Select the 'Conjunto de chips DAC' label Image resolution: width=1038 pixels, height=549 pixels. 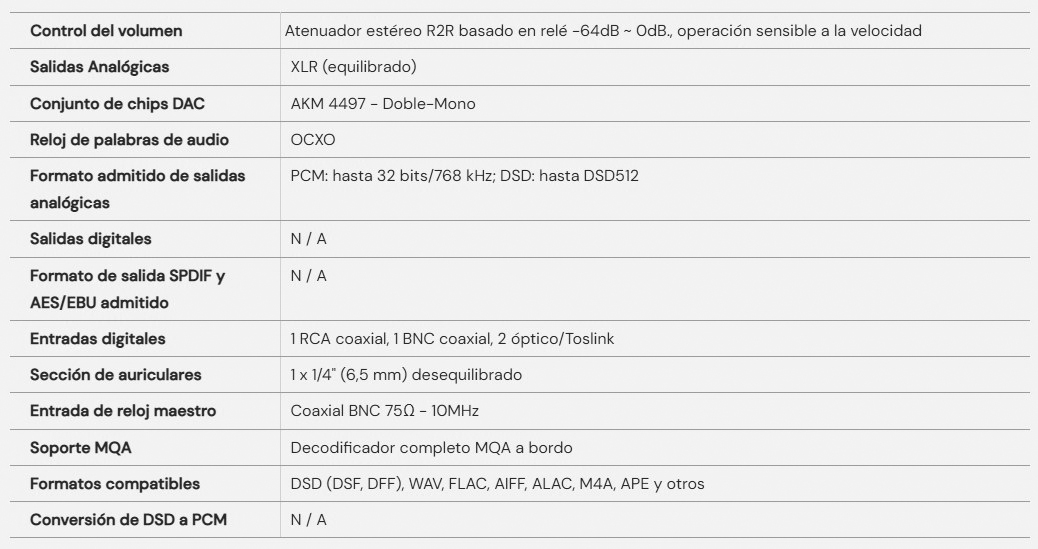(x=117, y=104)
